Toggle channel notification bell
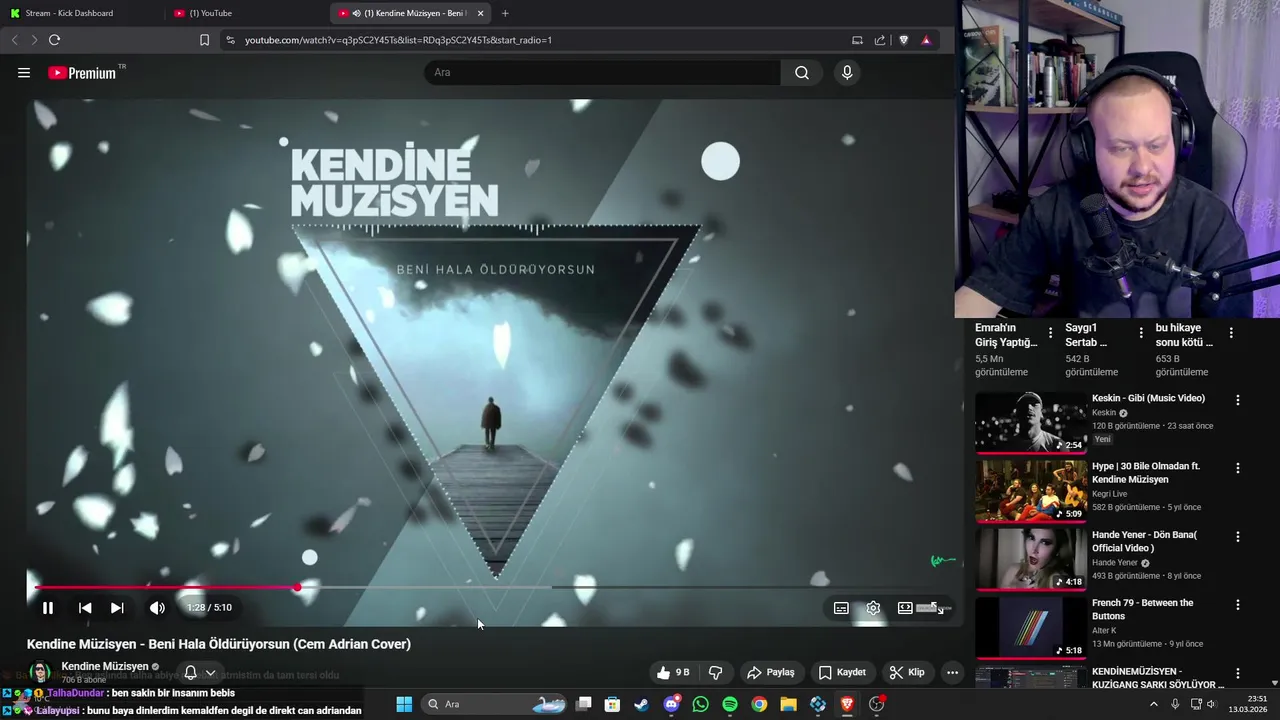Image resolution: width=1280 pixels, height=720 pixels. 190,673
